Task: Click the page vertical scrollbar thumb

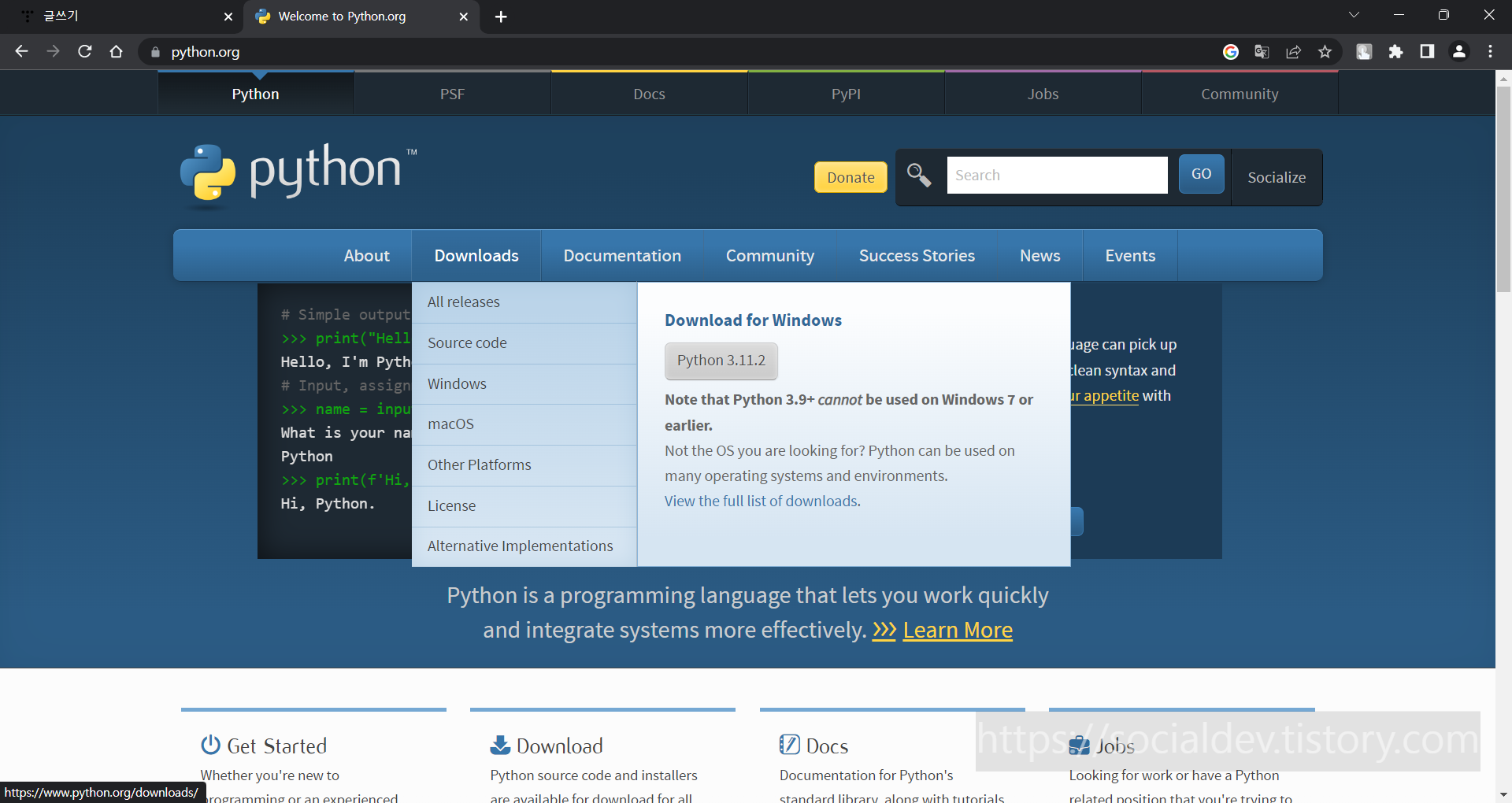Action: (1503, 189)
